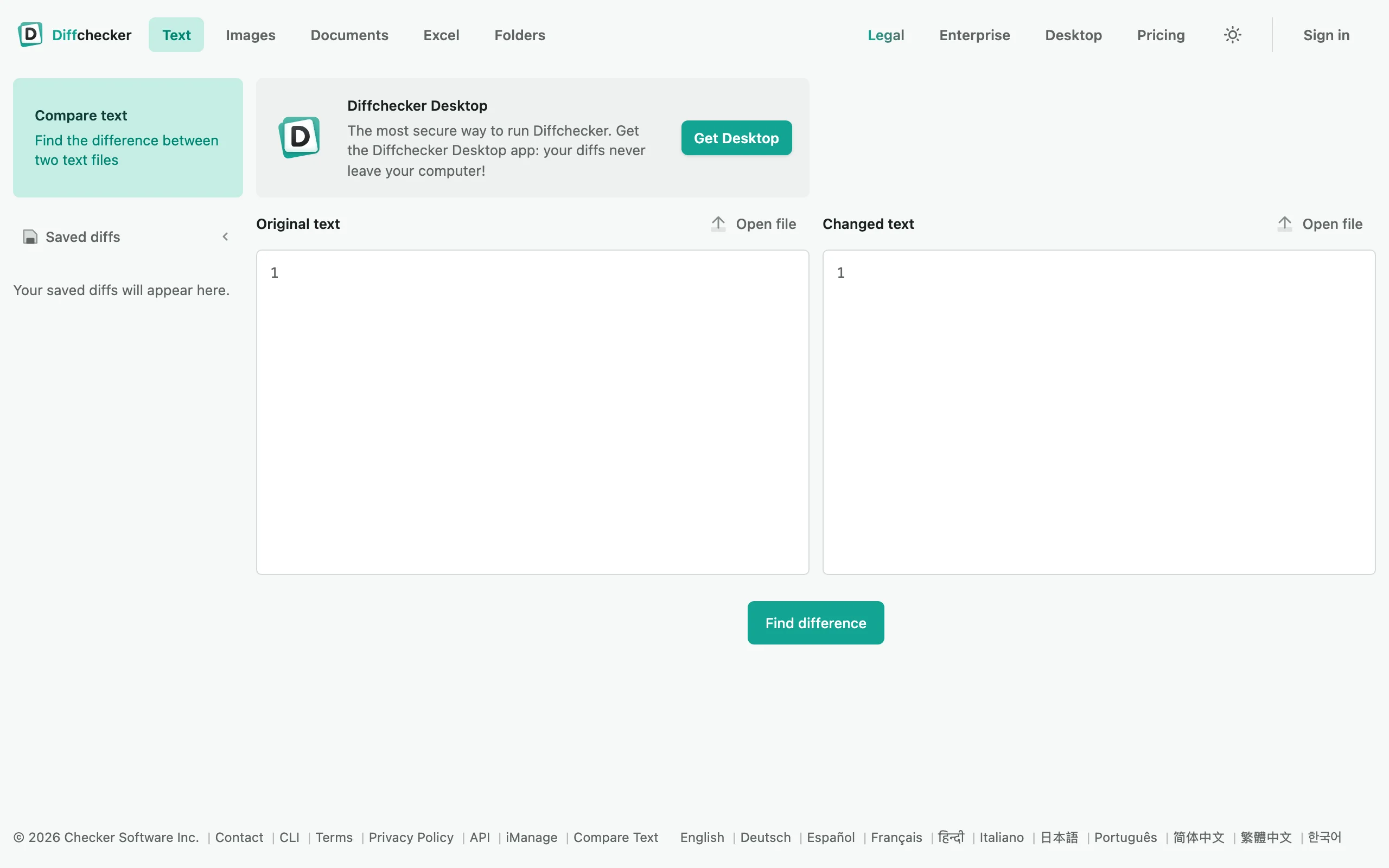This screenshot has height=868, width=1389.
Task: Switch language to 한국어
Action: click(x=1325, y=838)
